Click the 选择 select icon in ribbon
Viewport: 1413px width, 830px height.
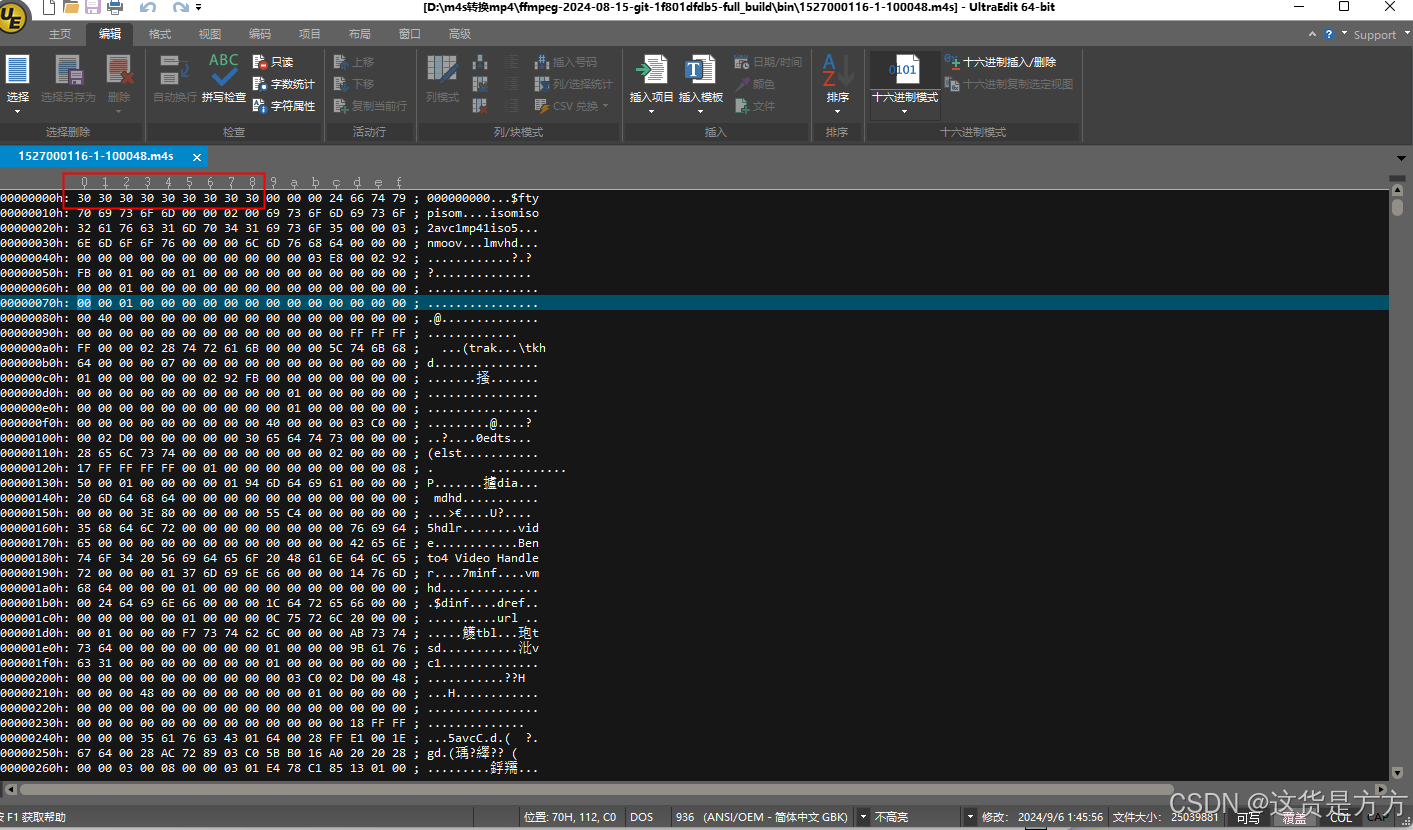point(18,70)
